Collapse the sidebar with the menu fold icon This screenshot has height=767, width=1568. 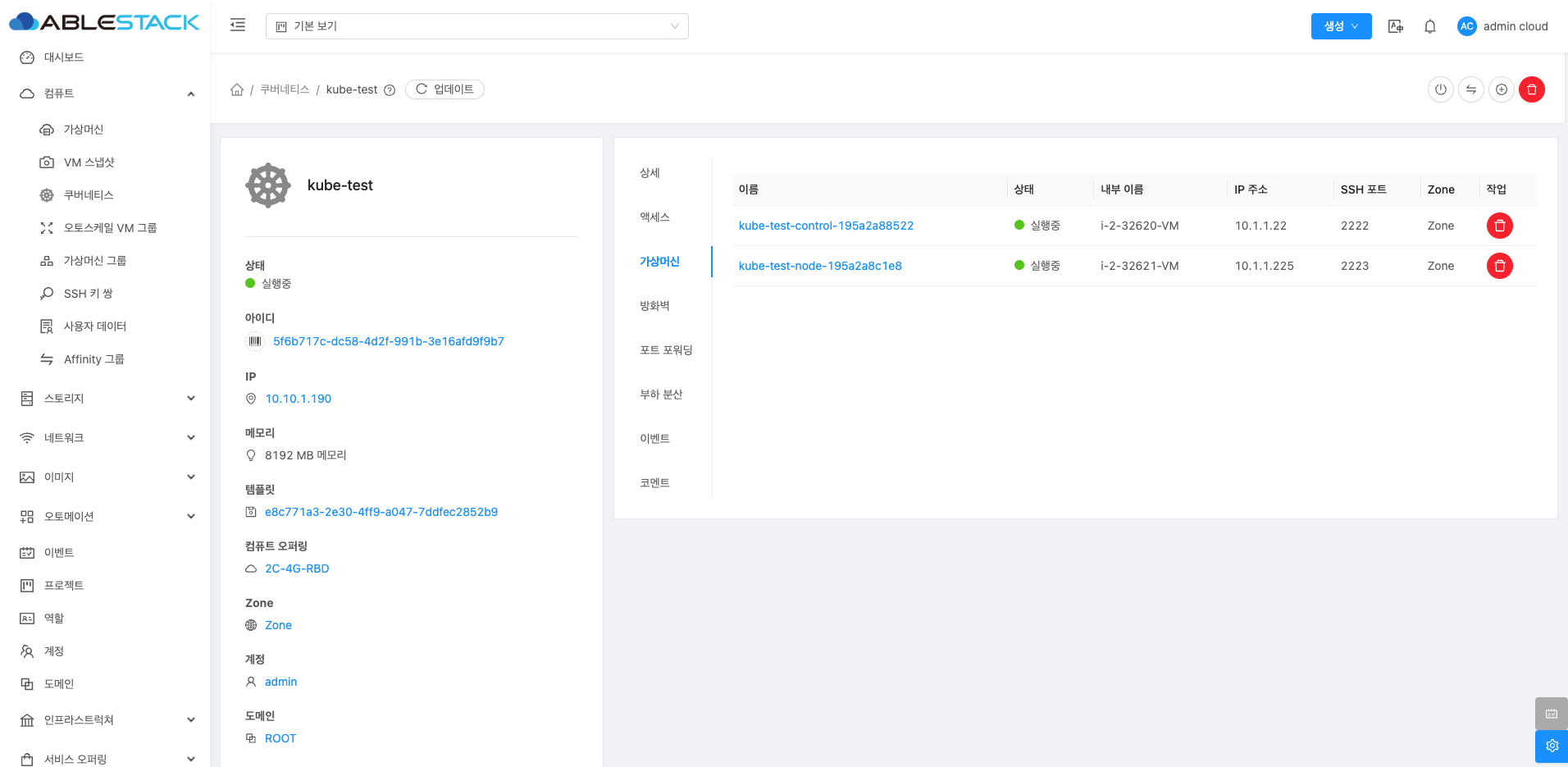coord(238,25)
